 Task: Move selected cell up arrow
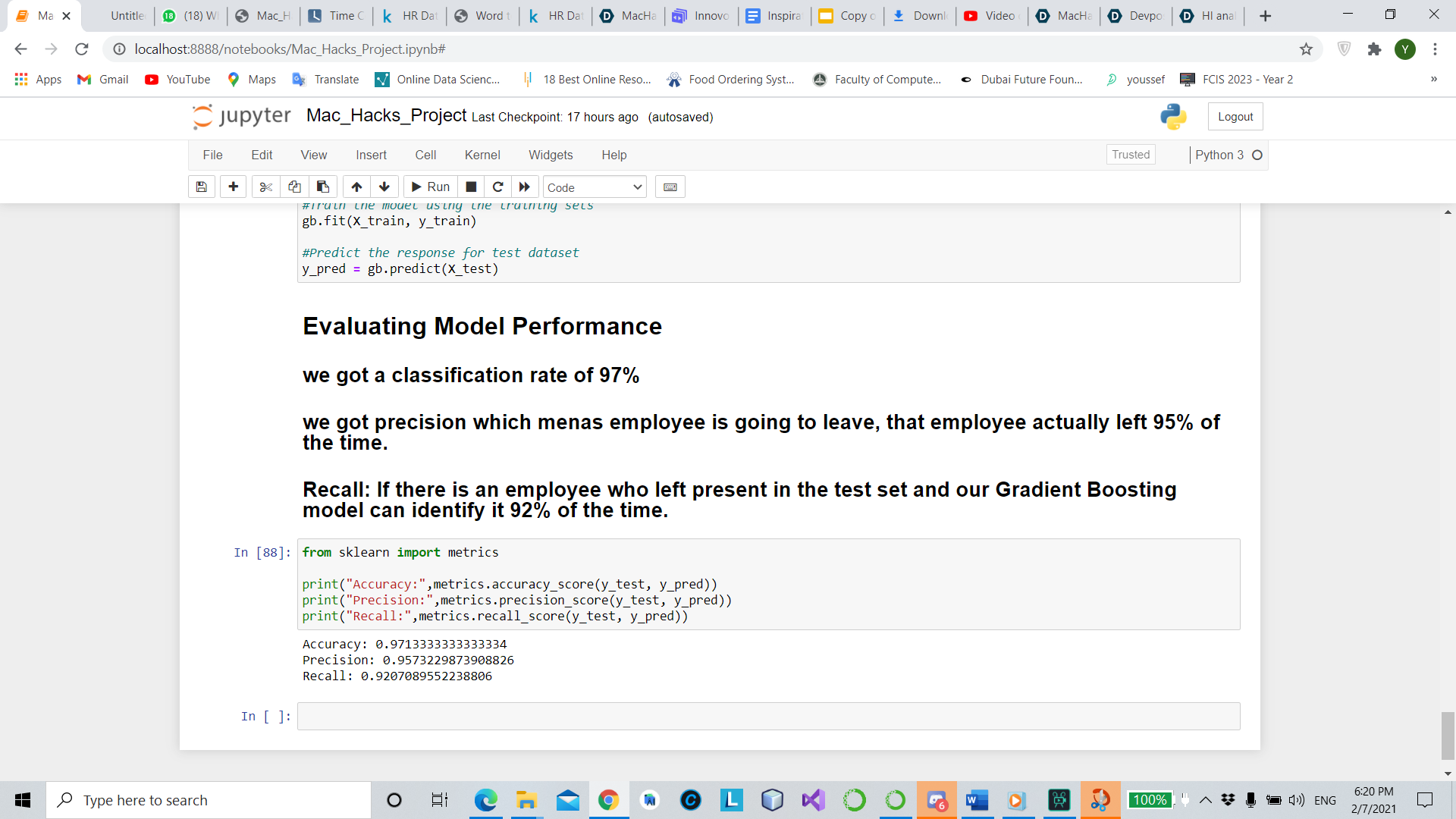click(x=356, y=187)
